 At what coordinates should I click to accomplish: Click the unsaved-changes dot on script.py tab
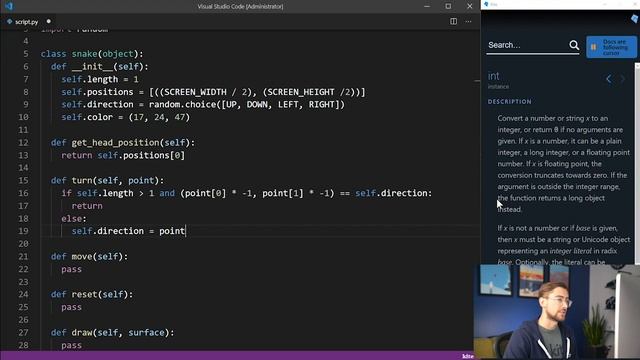49,21
